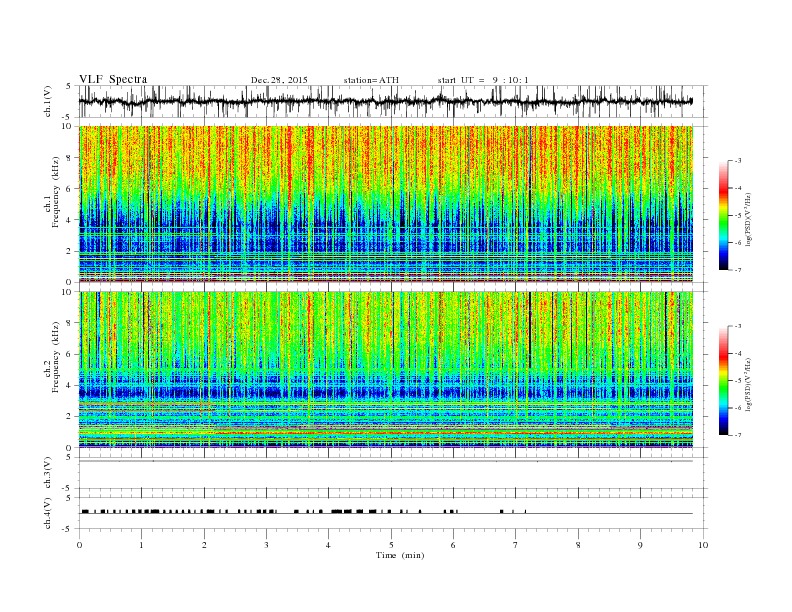Viewport: 792px width, 612px height.
Task: Click the "ch.1(V)" waveform axis label
Action: coord(48,101)
